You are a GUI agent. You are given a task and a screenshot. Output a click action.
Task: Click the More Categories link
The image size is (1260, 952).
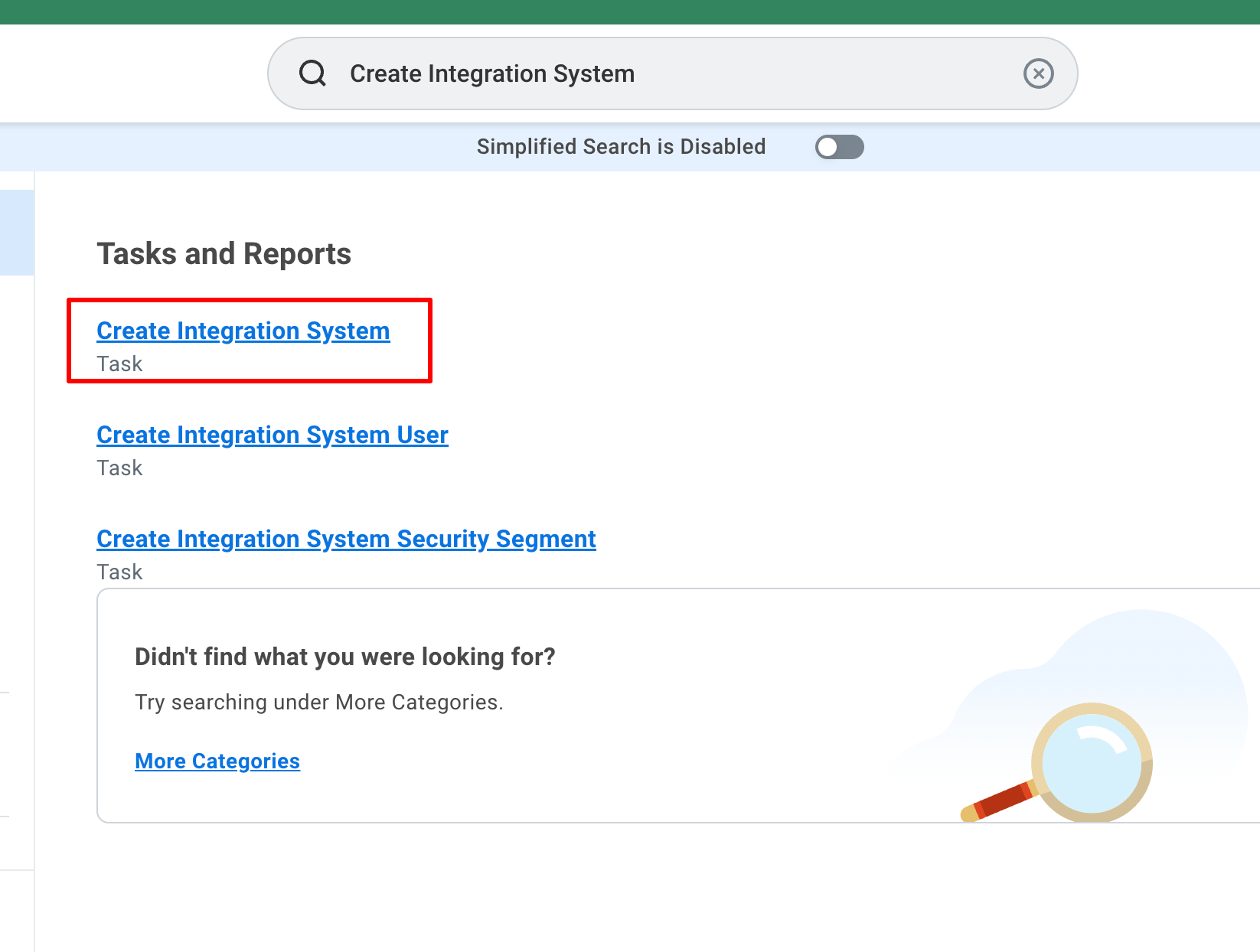click(x=217, y=761)
